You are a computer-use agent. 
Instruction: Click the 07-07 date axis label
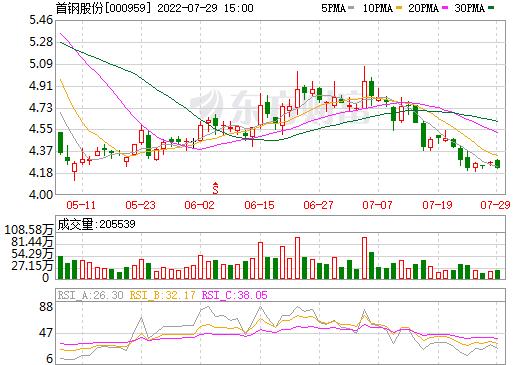377,205
